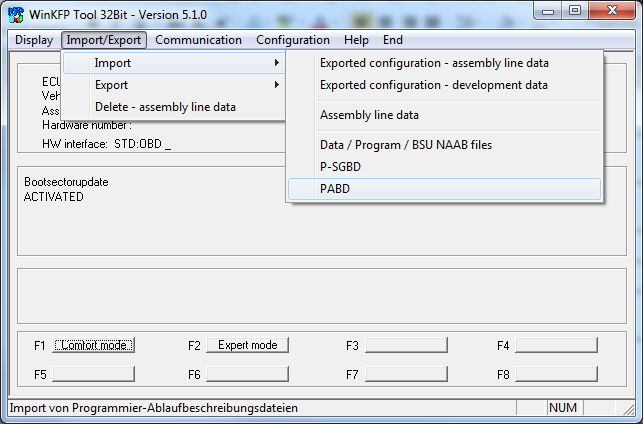Select Delete - assembly line data
Screen dimensions: 643x424
click(x=165, y=107)
